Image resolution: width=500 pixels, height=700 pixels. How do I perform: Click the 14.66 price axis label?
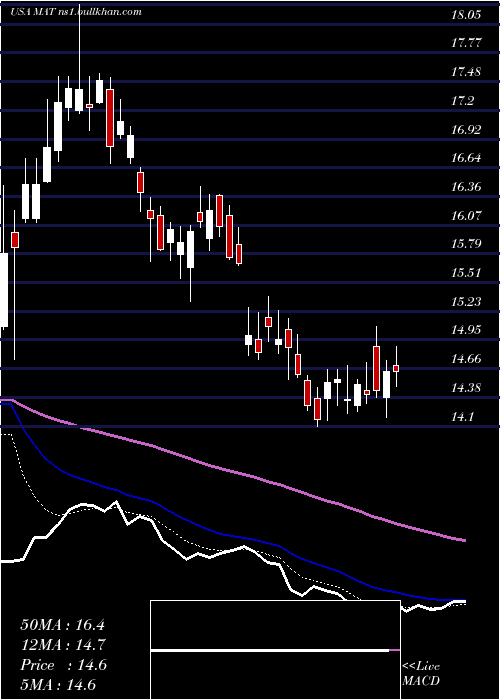(466, 358)
